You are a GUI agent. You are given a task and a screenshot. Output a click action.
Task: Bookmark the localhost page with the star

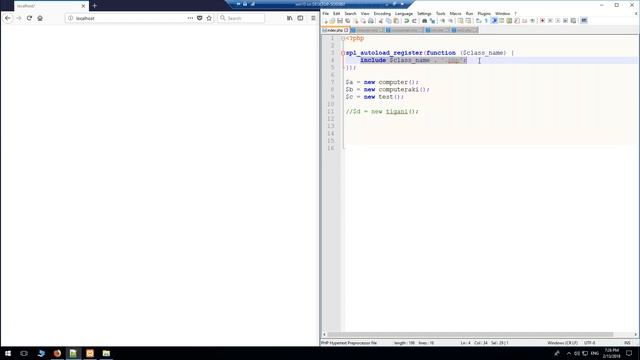(x=209, y=18)
